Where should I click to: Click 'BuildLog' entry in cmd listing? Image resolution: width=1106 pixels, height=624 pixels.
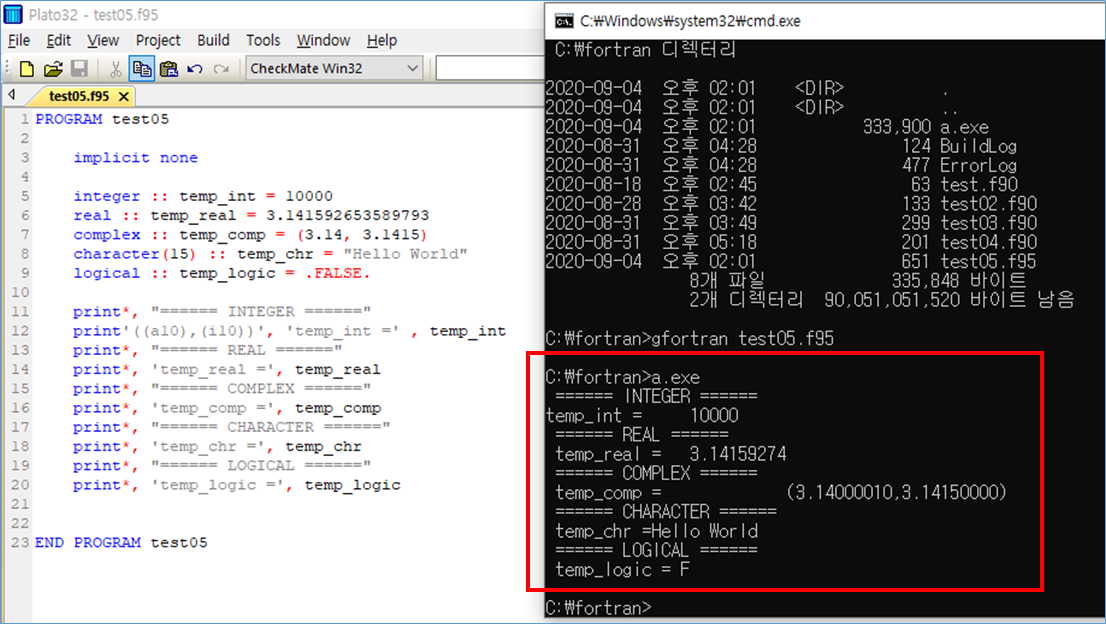pos(978,146)
